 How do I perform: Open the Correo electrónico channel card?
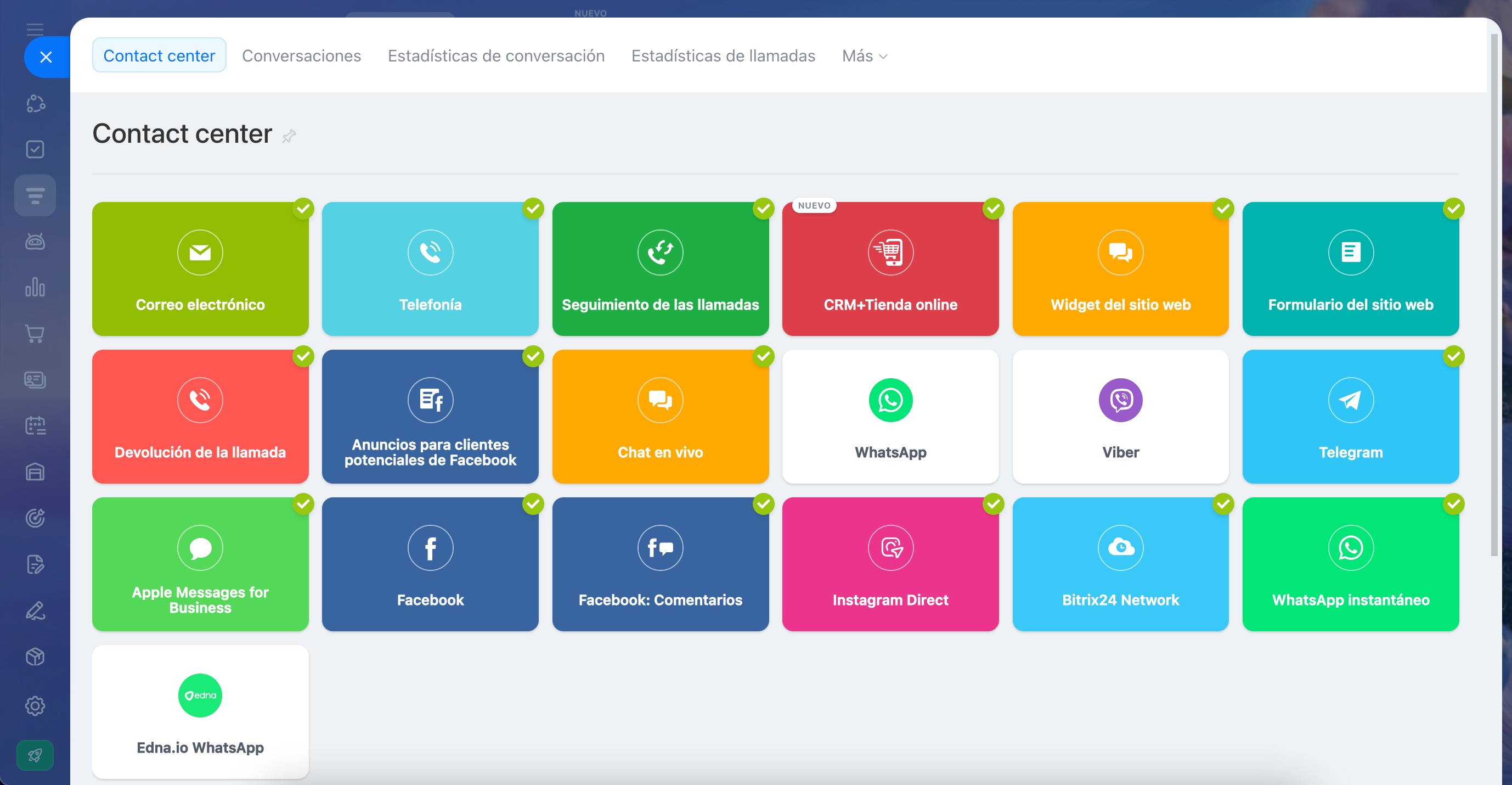200,269
